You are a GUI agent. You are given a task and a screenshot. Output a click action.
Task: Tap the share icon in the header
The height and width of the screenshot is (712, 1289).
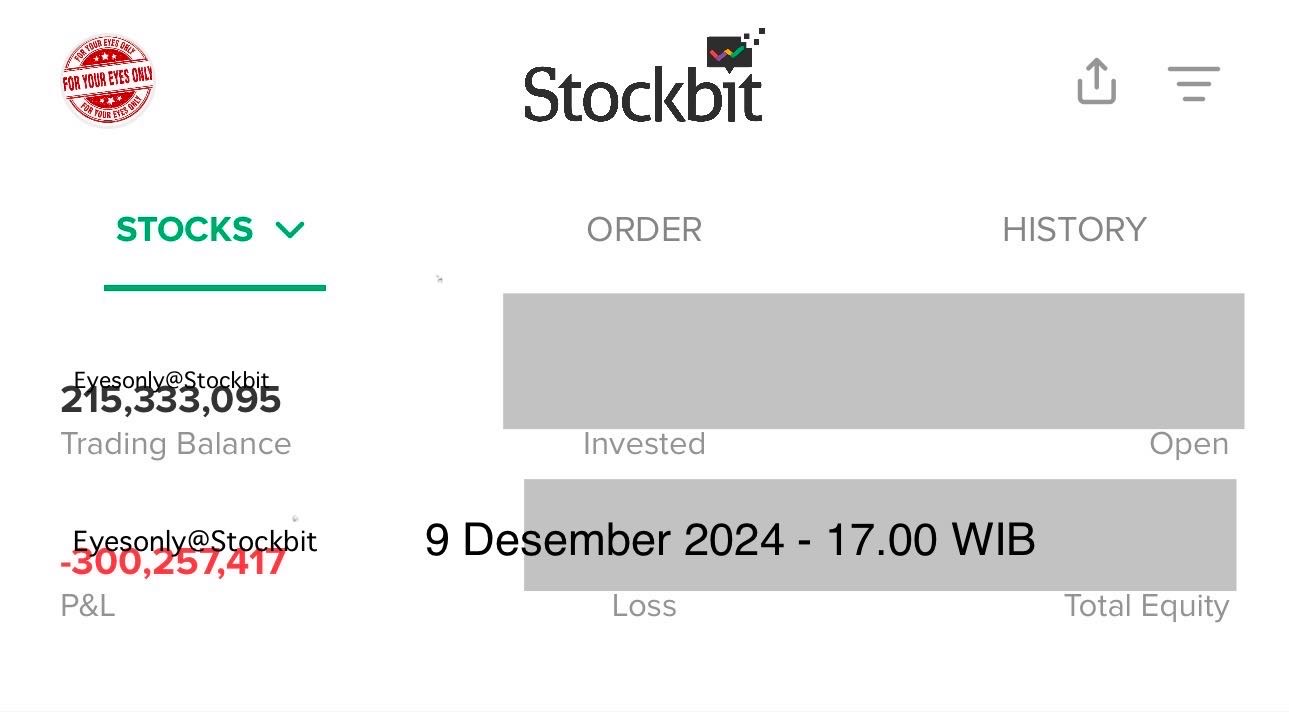click(x=1096, y=81)
